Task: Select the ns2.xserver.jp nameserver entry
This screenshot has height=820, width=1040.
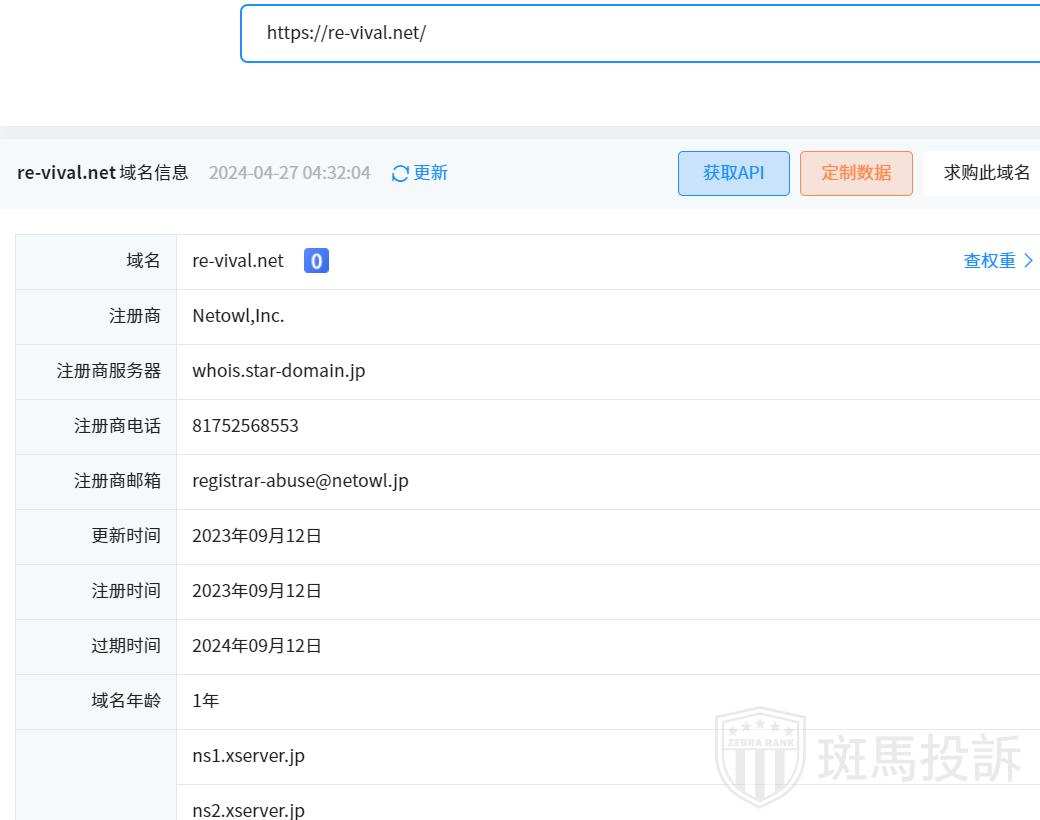Action: [x=248, y=809]
